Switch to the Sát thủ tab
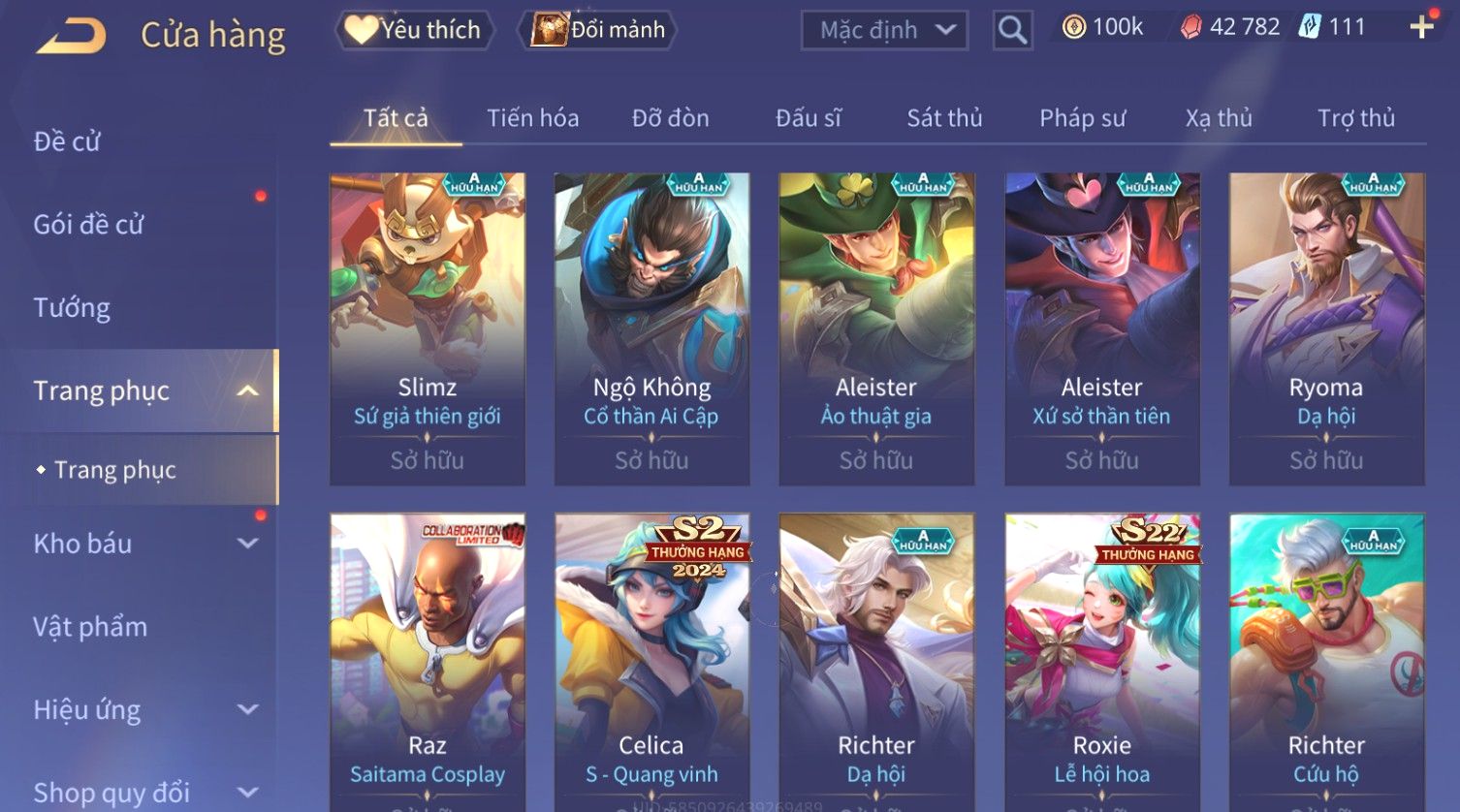1460x812 pixels. 944,118
